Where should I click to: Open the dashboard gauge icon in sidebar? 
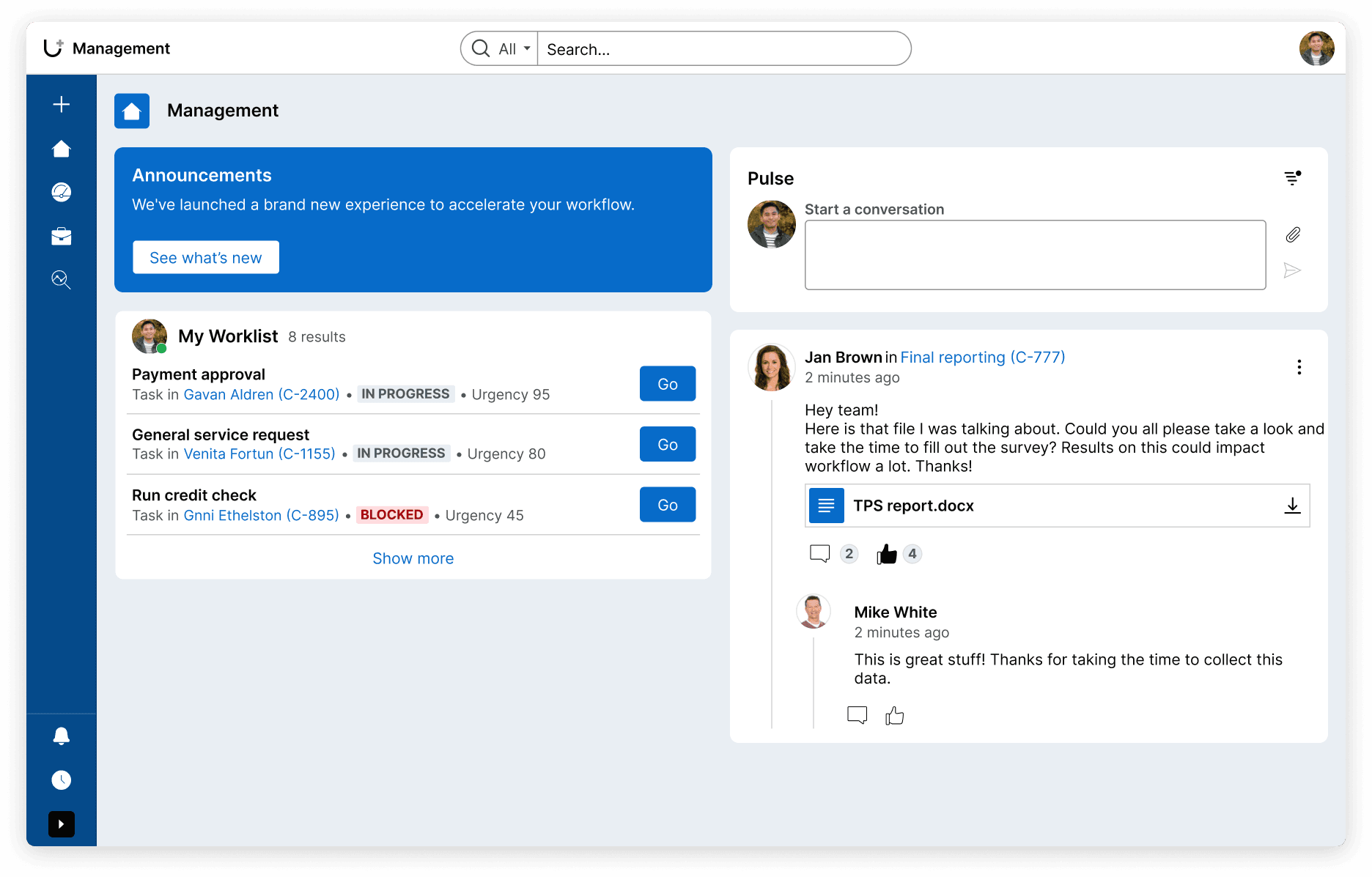point(62,192)
